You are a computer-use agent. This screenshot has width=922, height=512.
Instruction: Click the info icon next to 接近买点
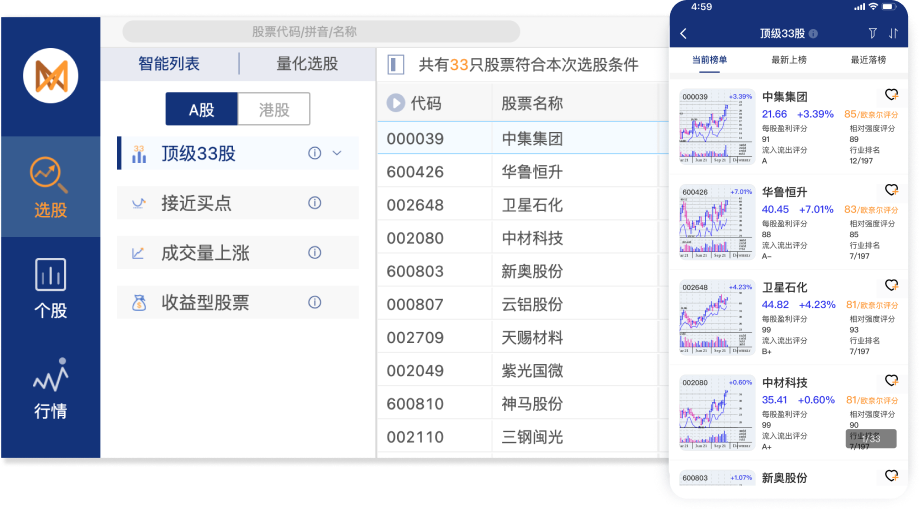[x=314, y=203]
